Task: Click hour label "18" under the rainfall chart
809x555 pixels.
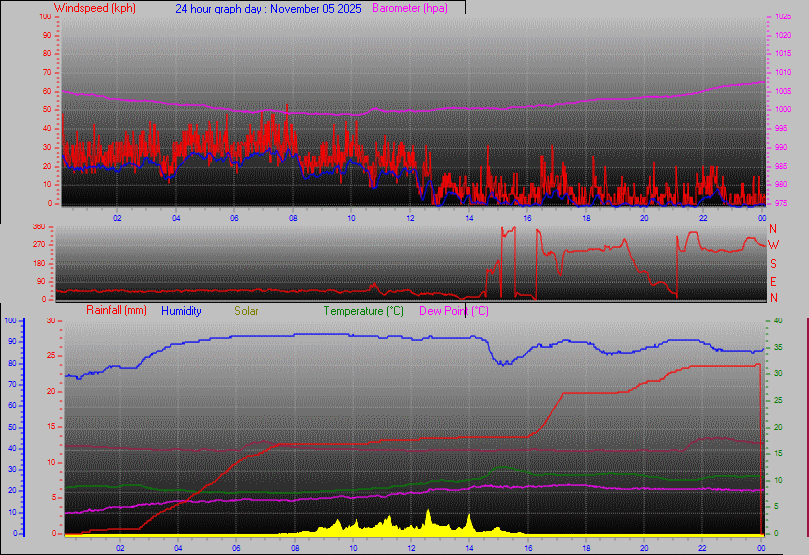Action: (587, 548)
